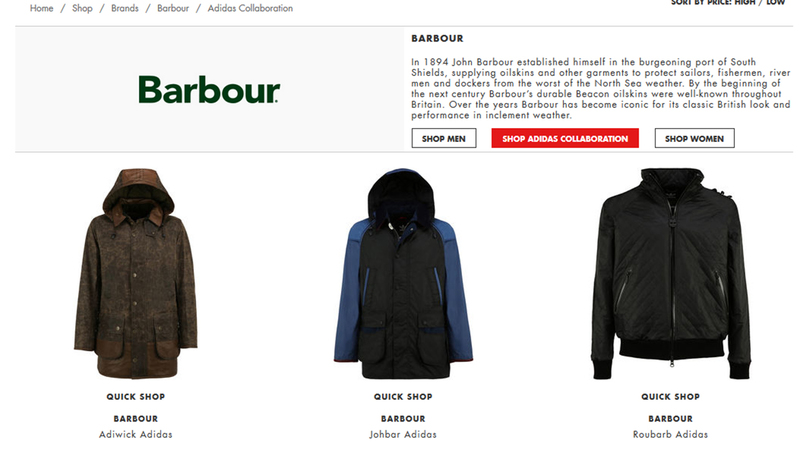
Task: Open the black quilted Roubarb jacket image
Action: point(670,274)
